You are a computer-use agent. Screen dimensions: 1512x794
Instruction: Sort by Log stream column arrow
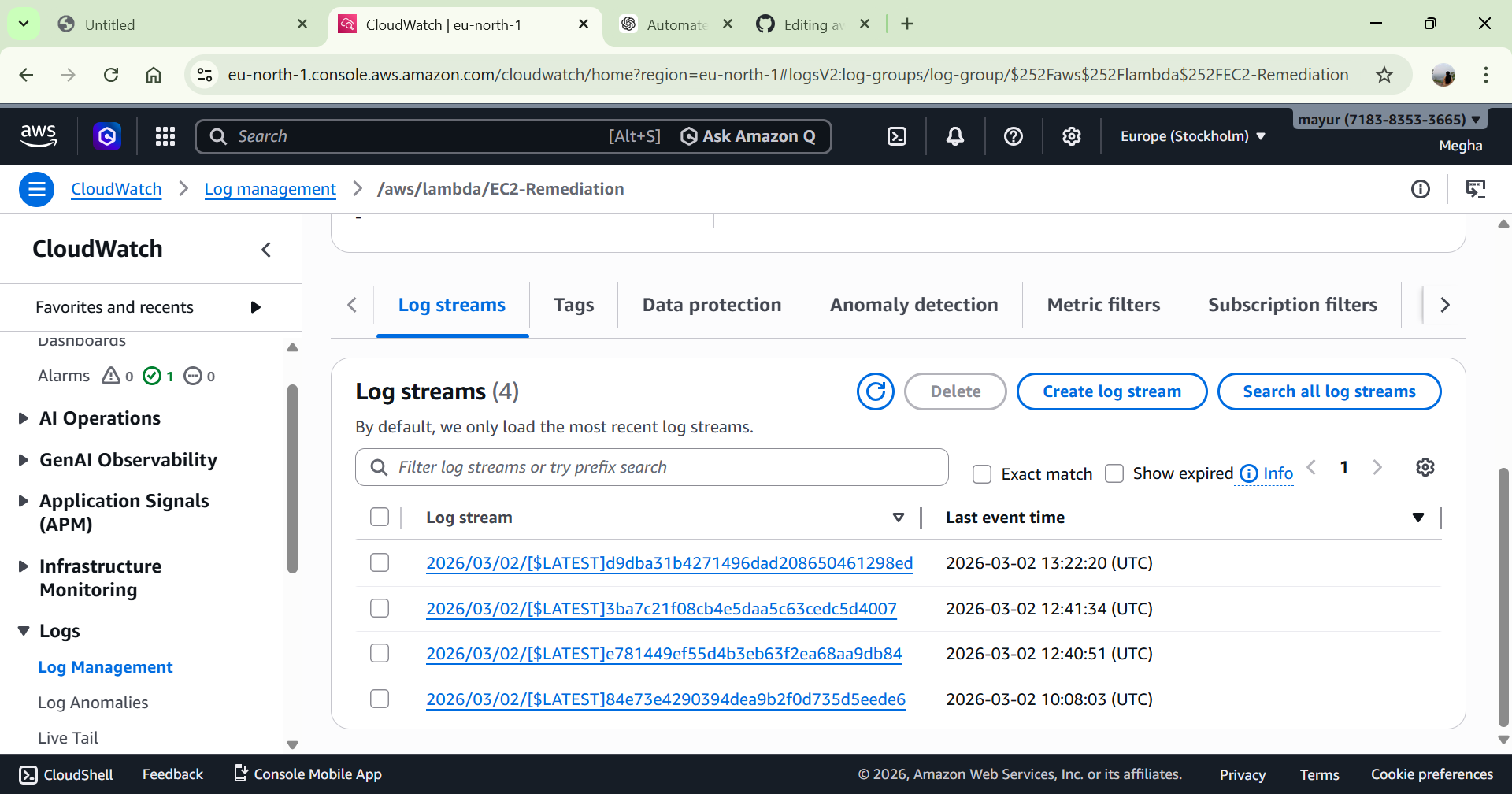(x=898, y=518)
